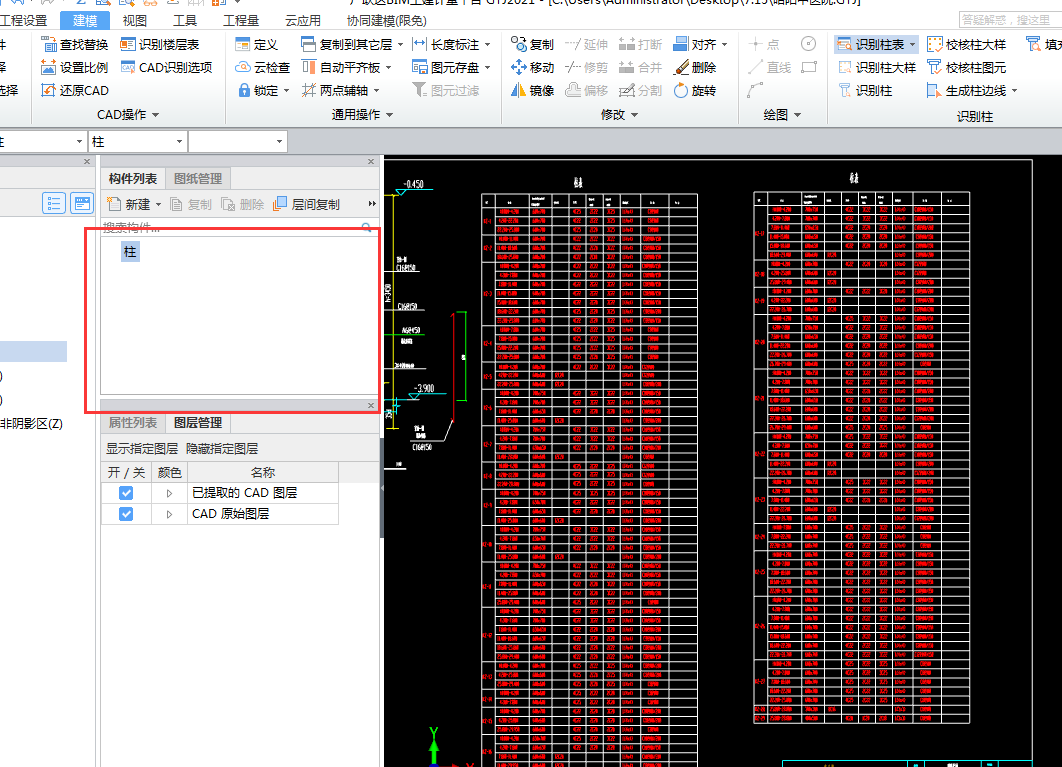Close the 图层管理 panel

[x=371, y=405]
